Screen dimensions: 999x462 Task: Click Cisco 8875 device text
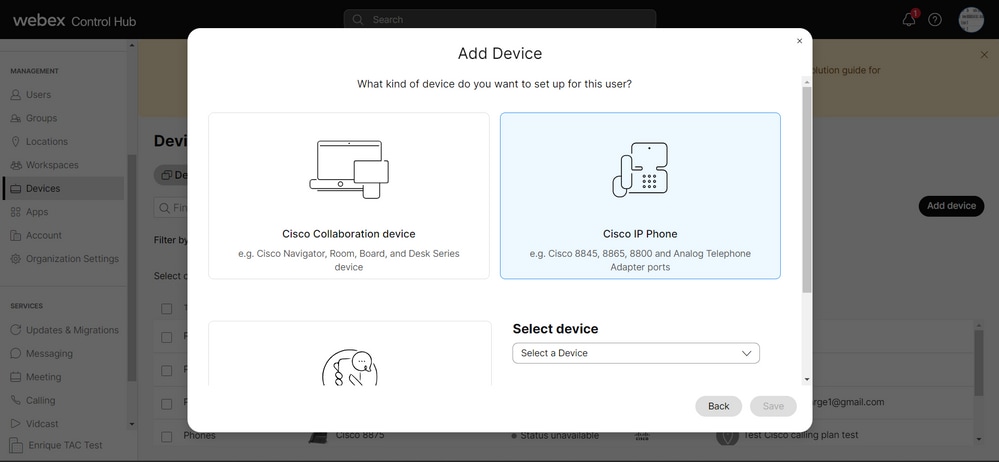click(x=360, y=436)
